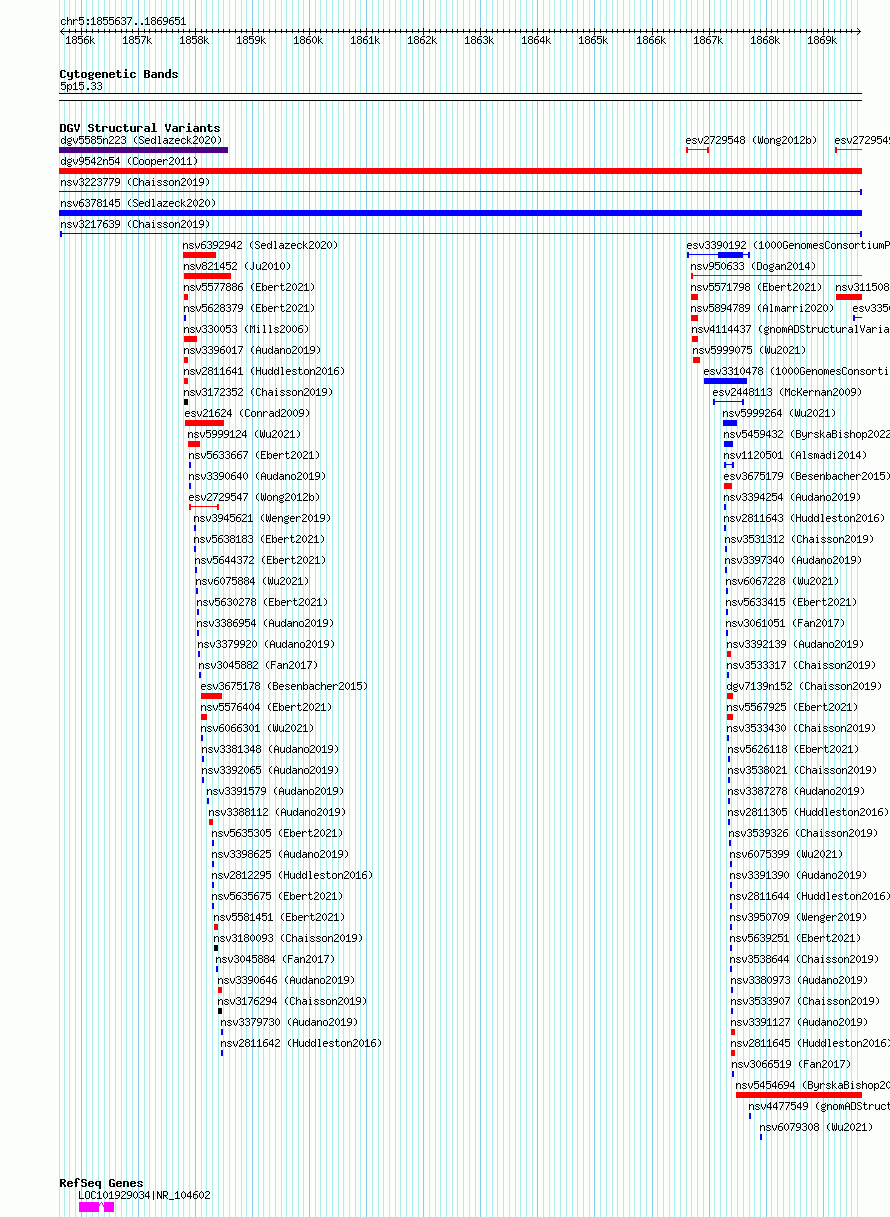
Task: Select the esv3675179 (Besenbacher2015) label
Action: 807,476
